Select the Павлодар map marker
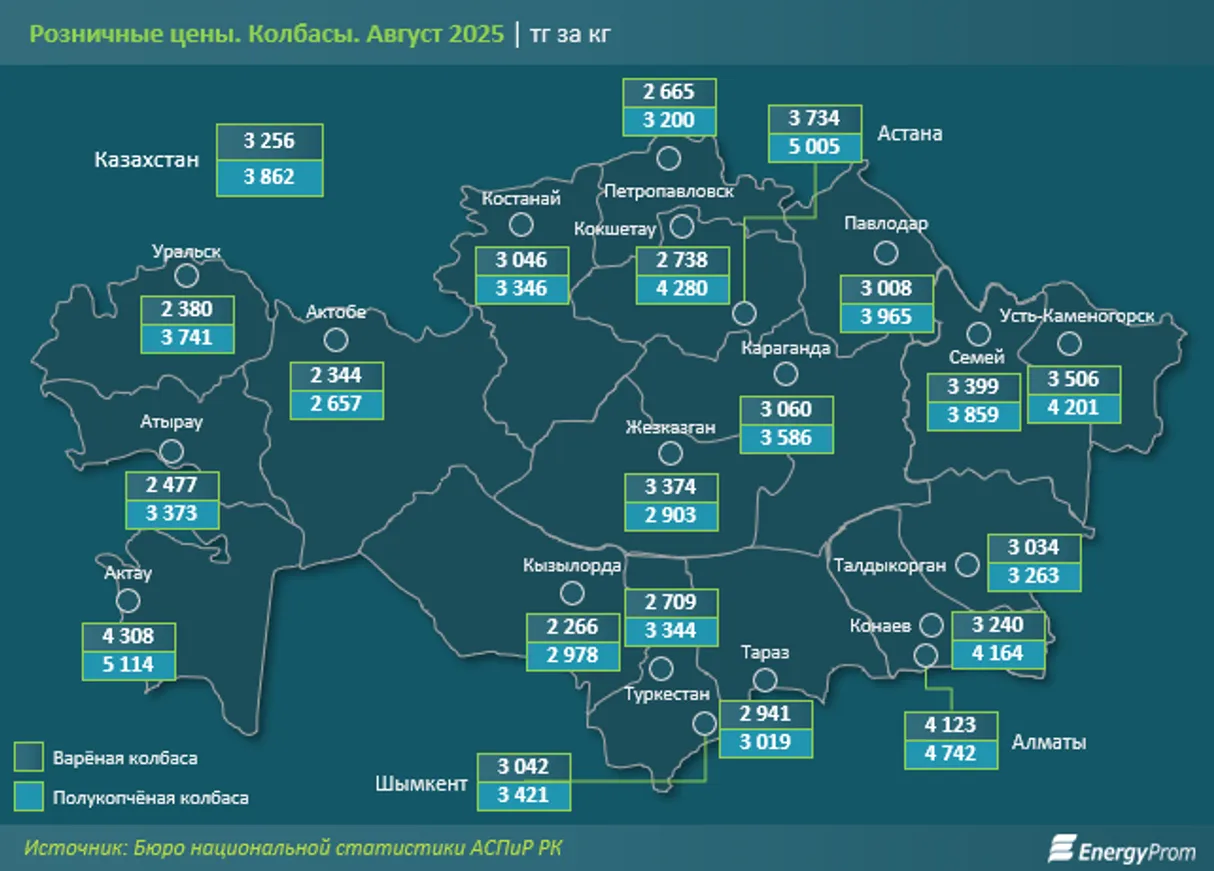Image resolution: width=1214 pixels, height=871 pixels. [x=885, y=252]
